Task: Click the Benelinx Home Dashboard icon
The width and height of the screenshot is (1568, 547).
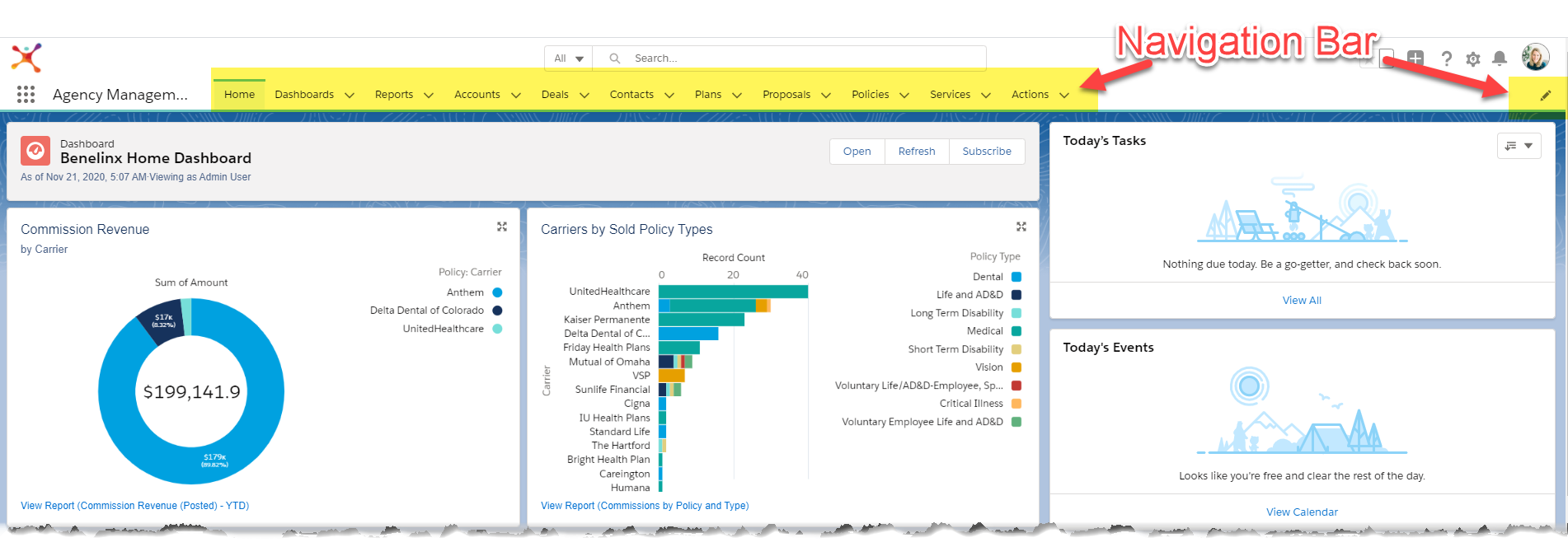Action: coord(35,151)
